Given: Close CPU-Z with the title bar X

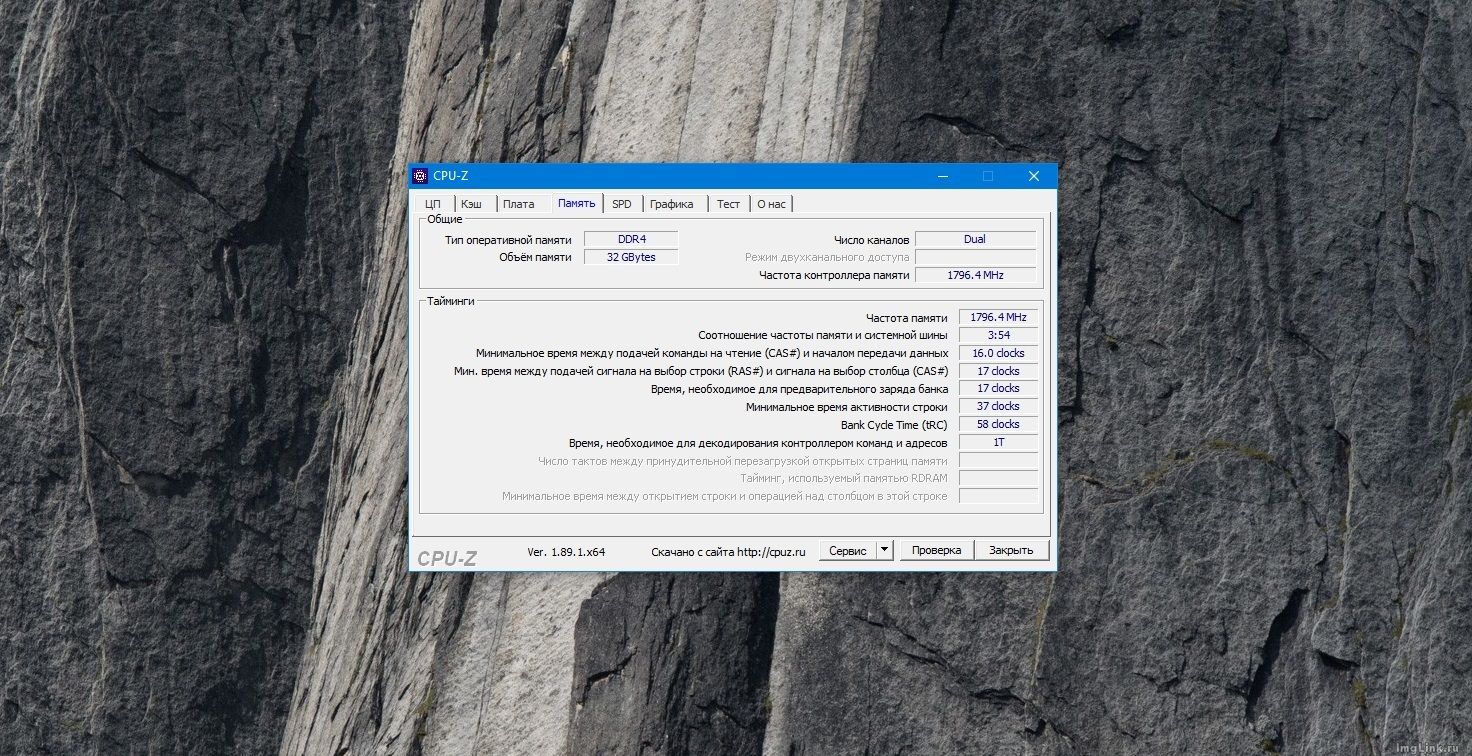Looking at the screenshot, I should 1034,176.
